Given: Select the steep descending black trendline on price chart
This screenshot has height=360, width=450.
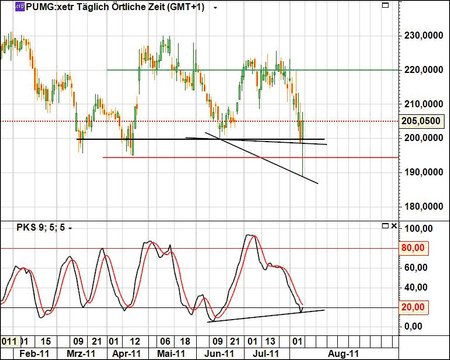Looking at the screenshot, I should click(x=261, y=158).
